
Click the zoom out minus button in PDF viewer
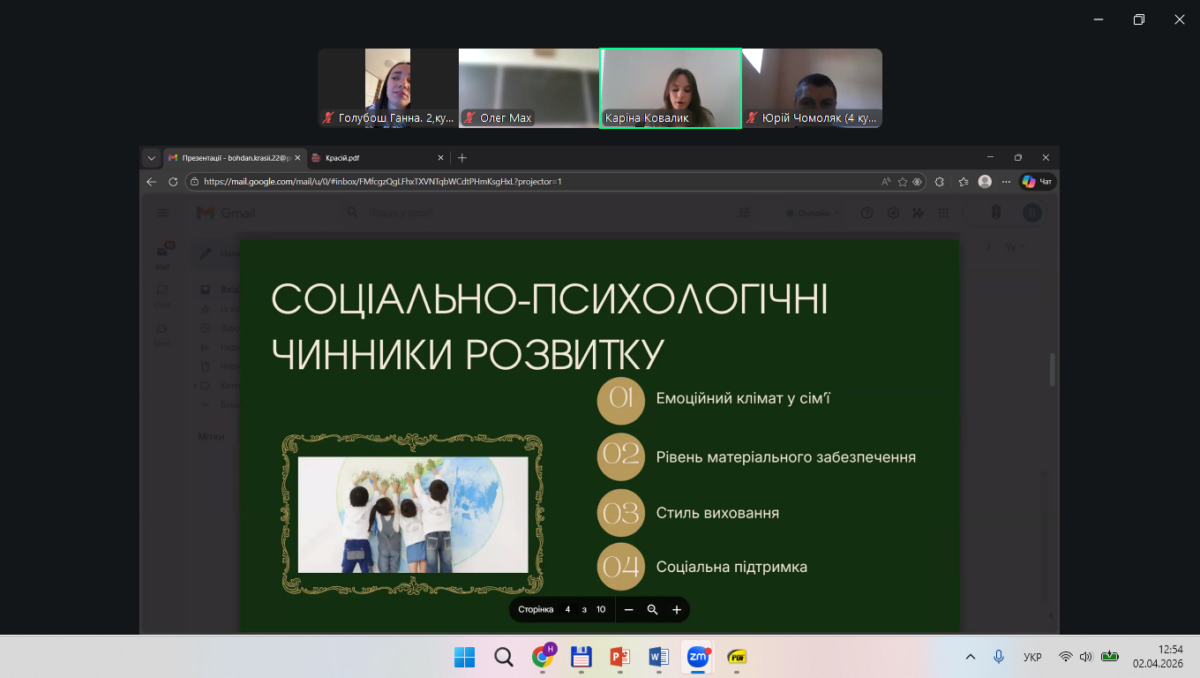click(x=629, y=609)
